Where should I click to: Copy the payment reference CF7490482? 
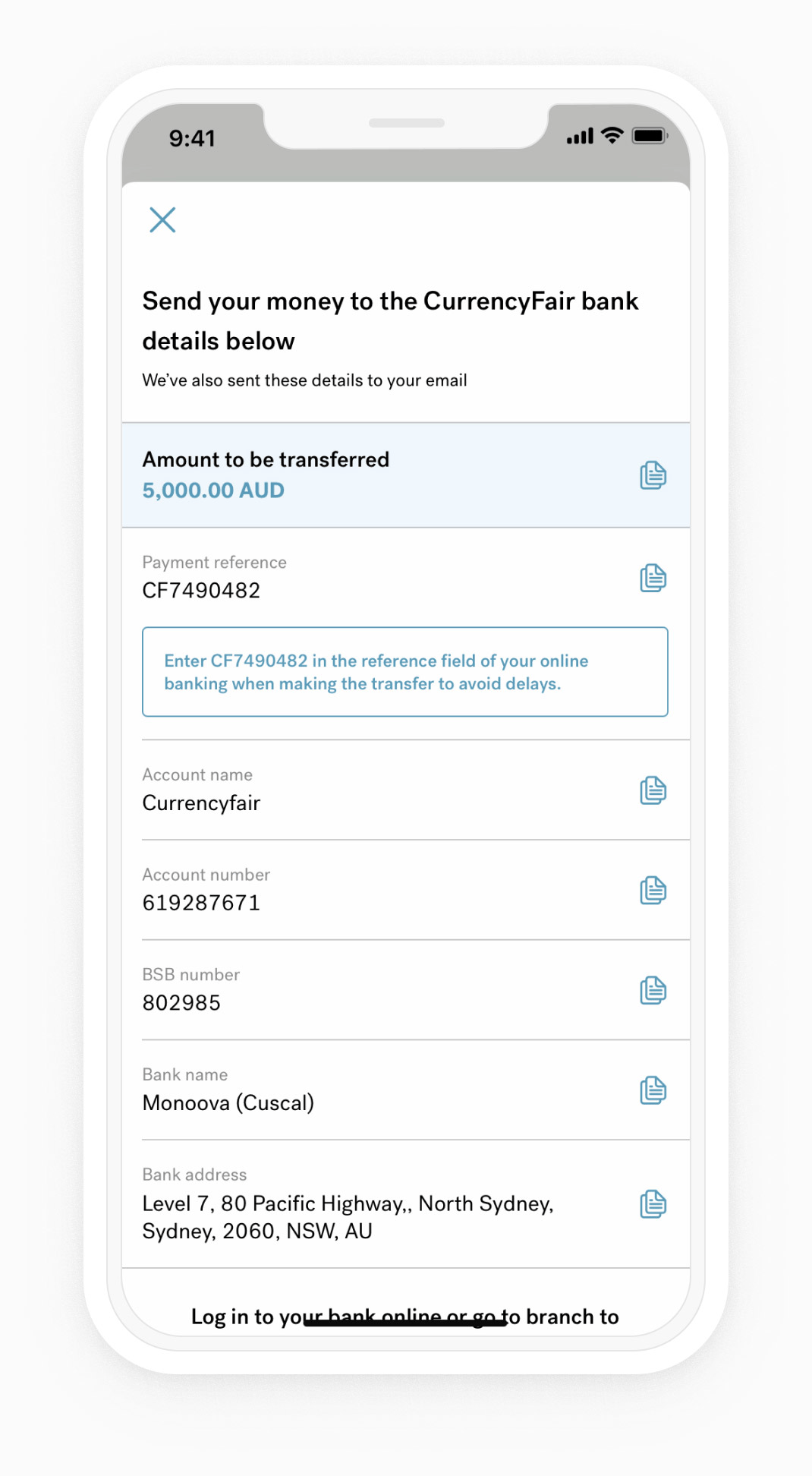(x=653, y=578)
